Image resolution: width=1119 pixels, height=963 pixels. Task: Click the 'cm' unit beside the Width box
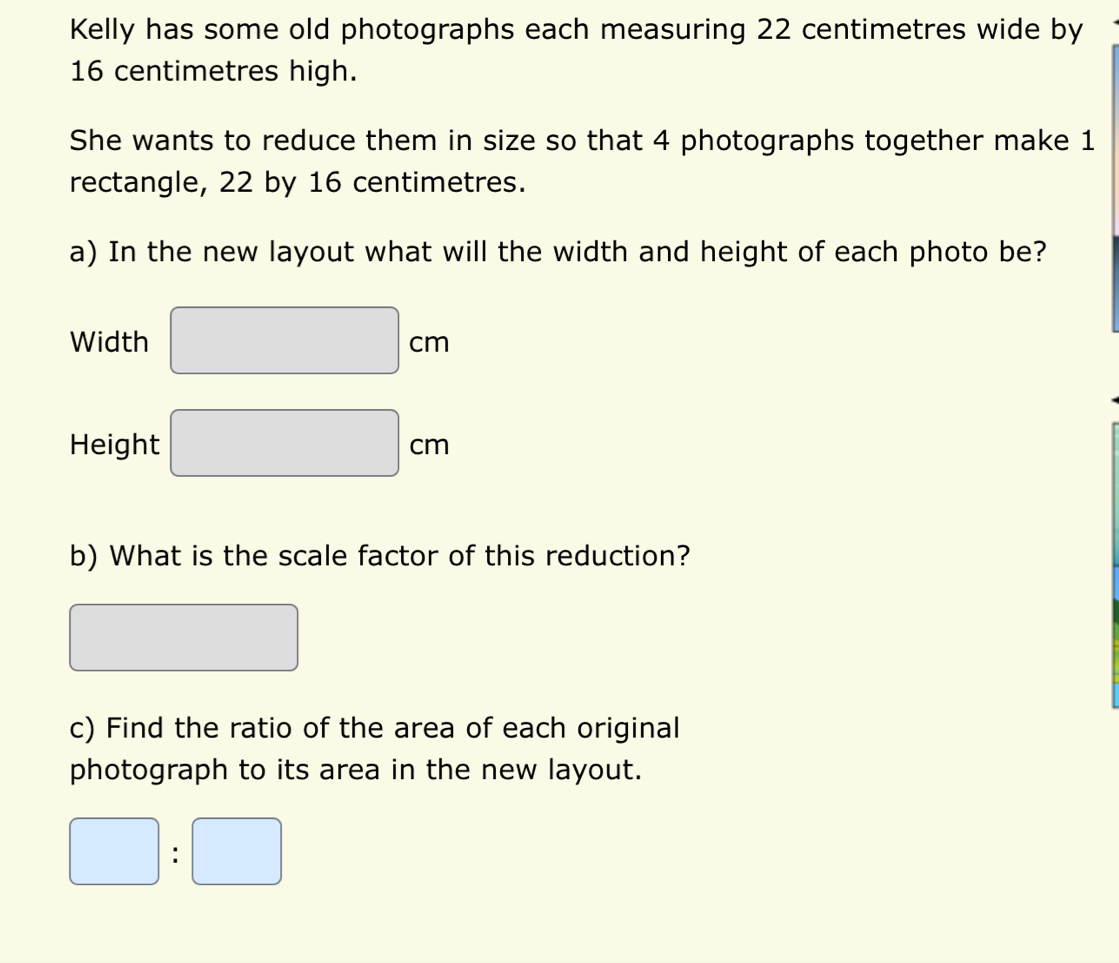pos(429,343)
